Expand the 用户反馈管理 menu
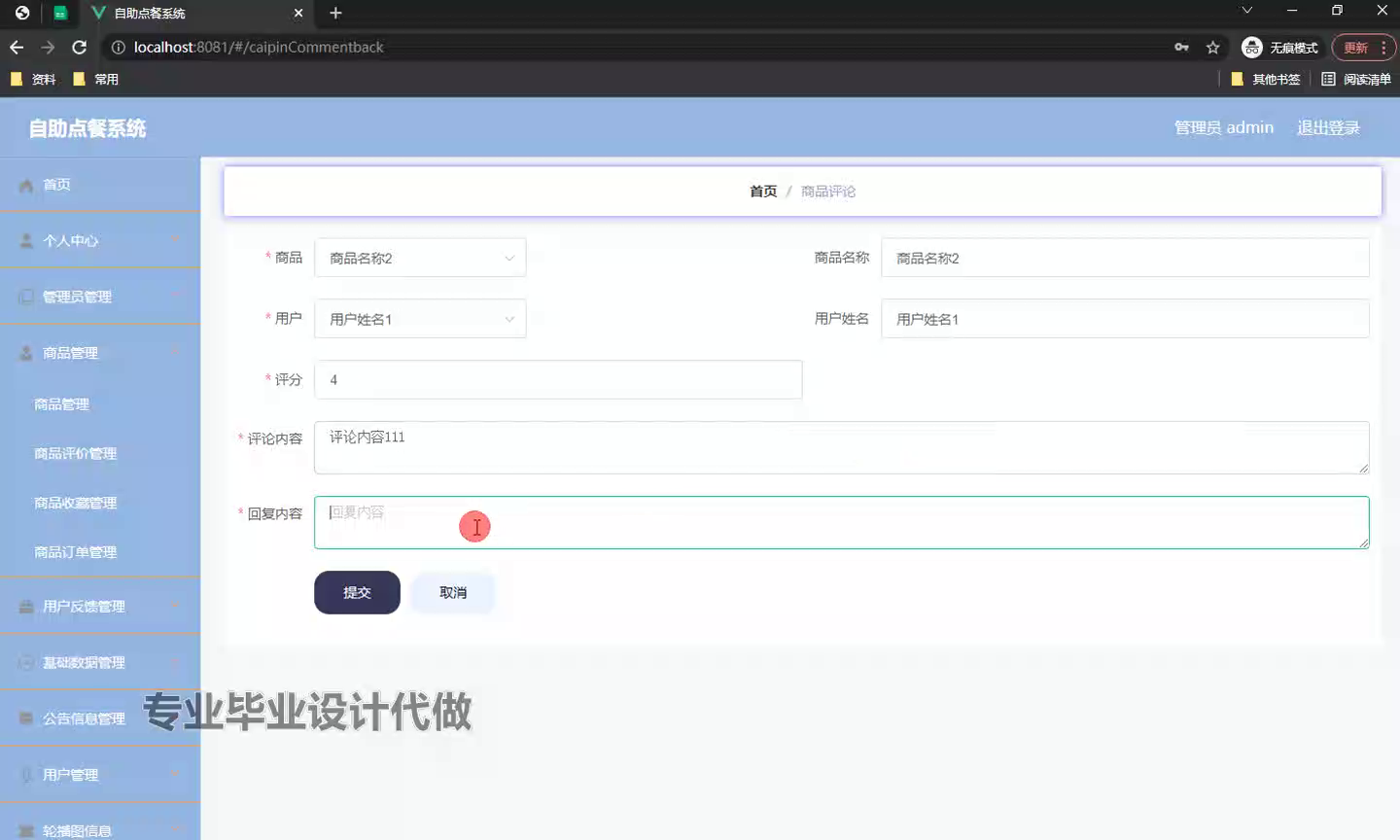The width and height of the screenshot is (1400, 840). point(100,606)
